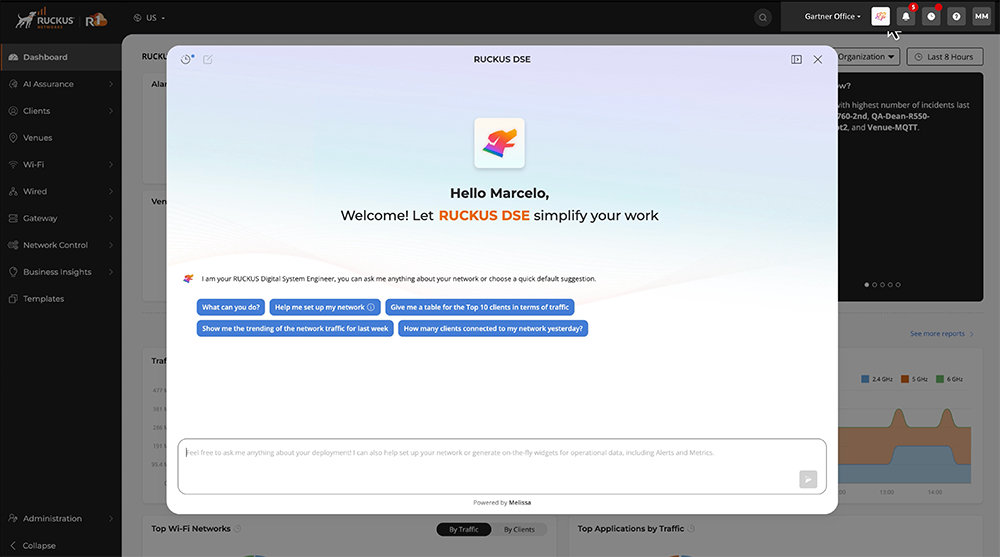This screenshot has width=1000, height=557.
Task: Click the R1 cloud logo
Action: click(96, 20)
